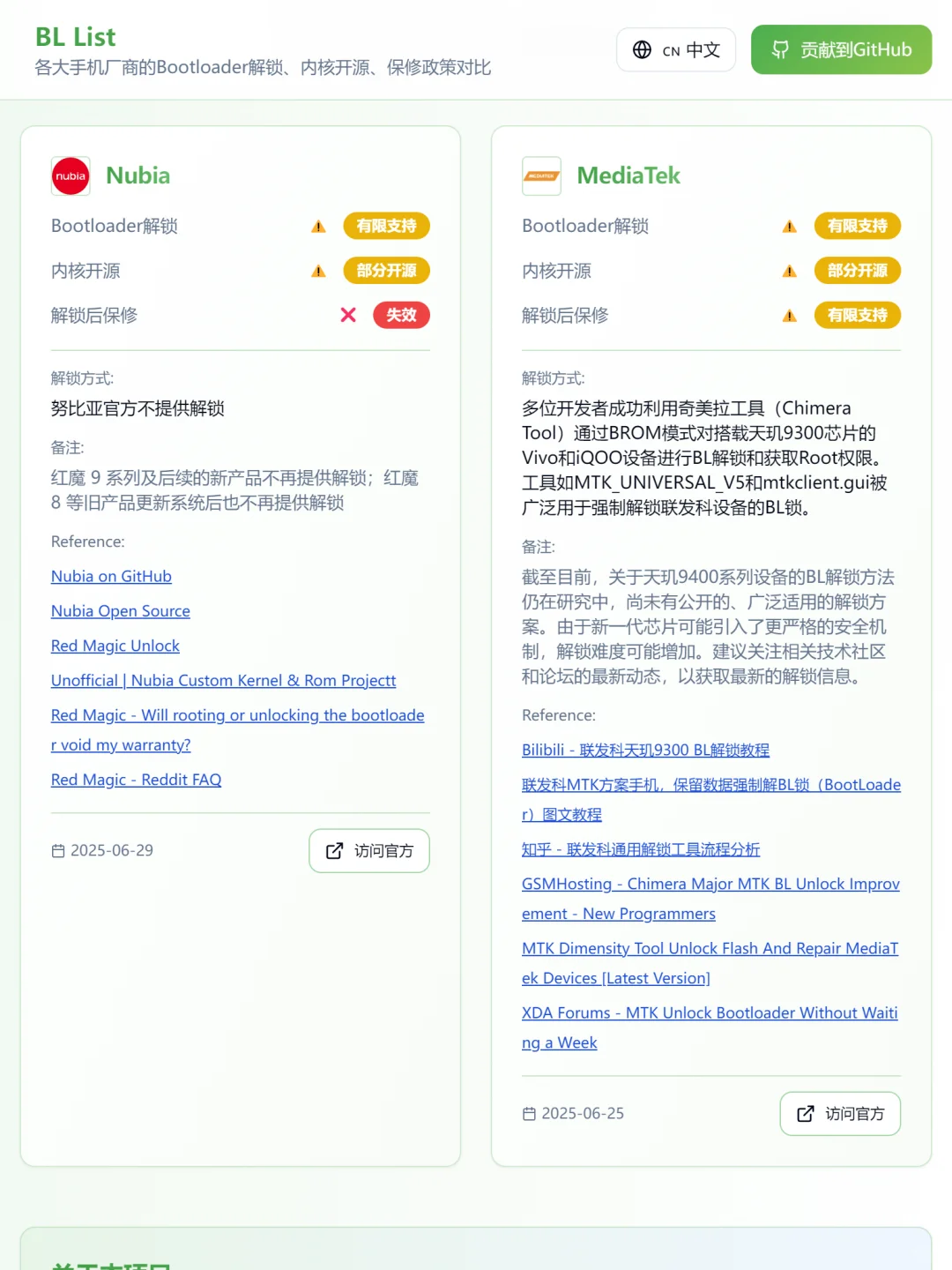Select the BL List header title
The width and height of the screenshot is (952, 1270).
tap(74, 36)
